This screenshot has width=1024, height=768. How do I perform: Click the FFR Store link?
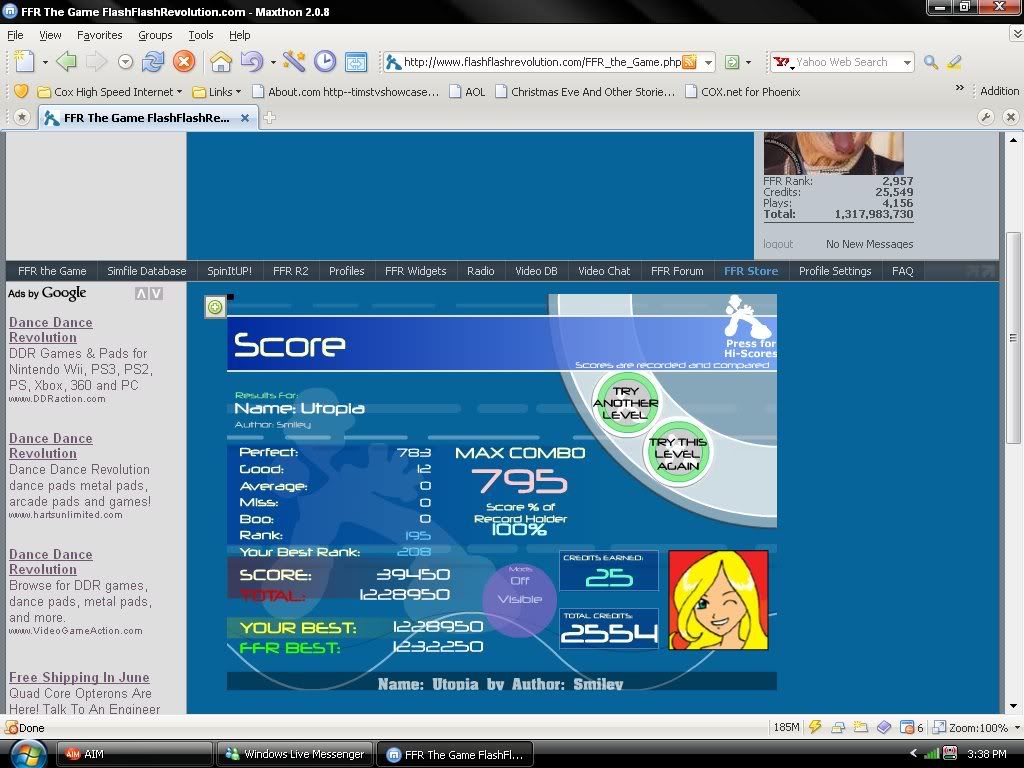(750, 271)
